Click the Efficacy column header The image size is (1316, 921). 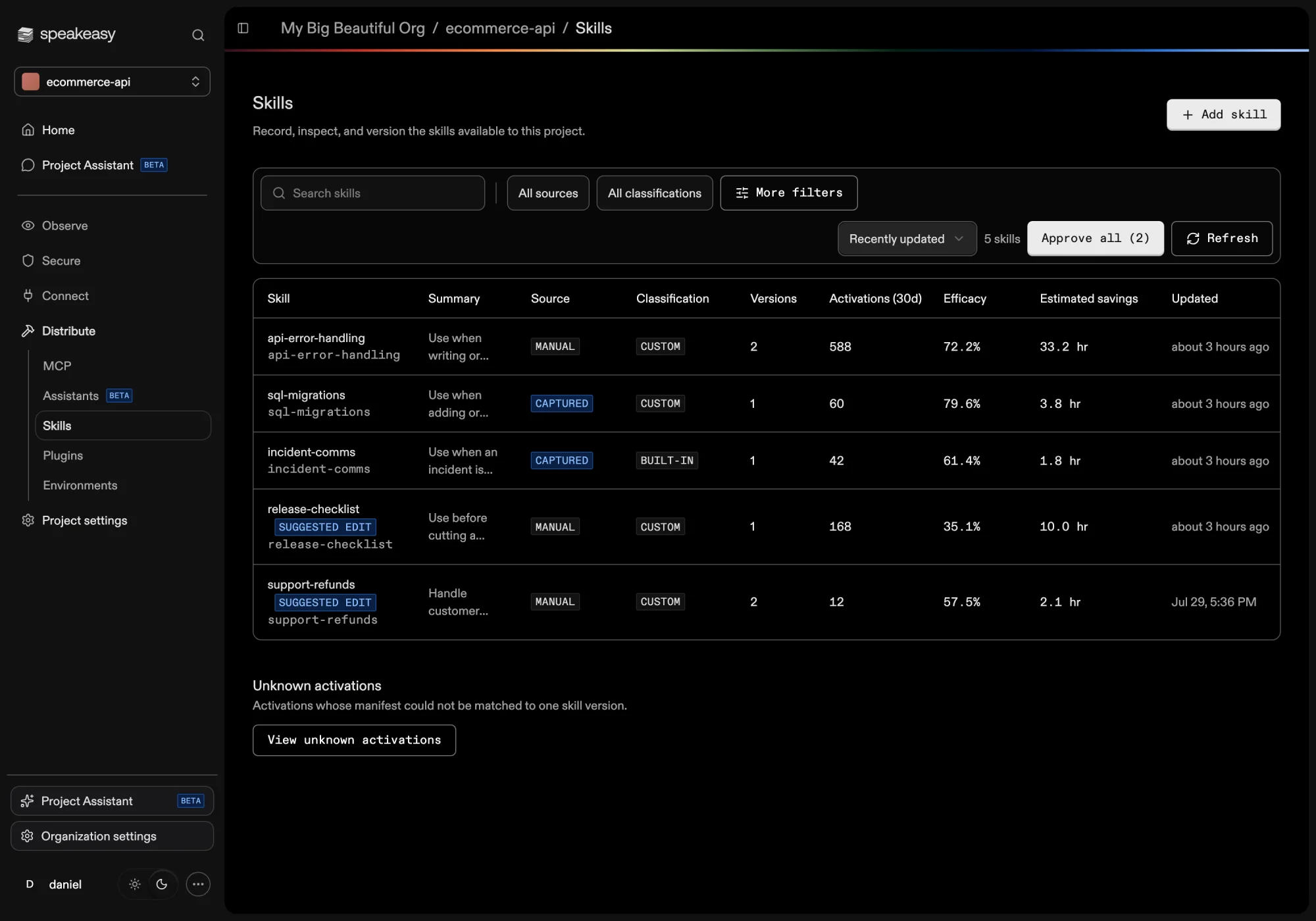pyautogui.click(x=965, y=299)
